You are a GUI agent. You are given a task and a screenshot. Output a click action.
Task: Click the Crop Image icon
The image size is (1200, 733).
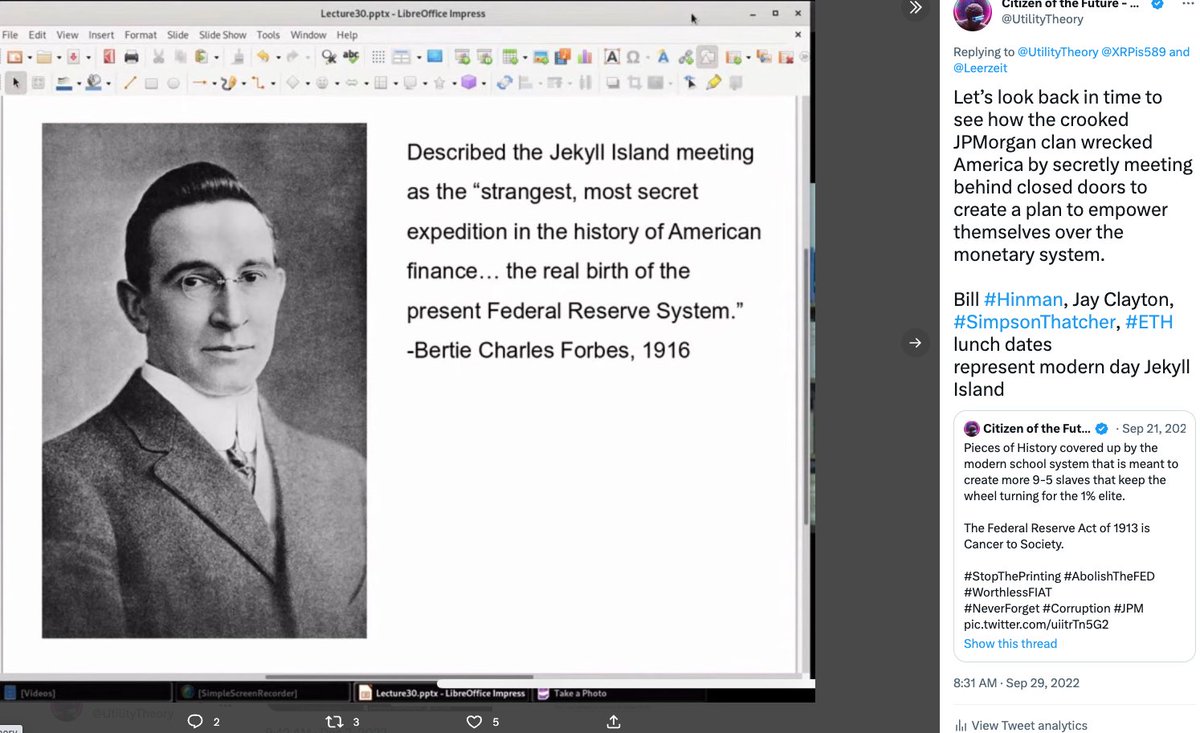634,83
